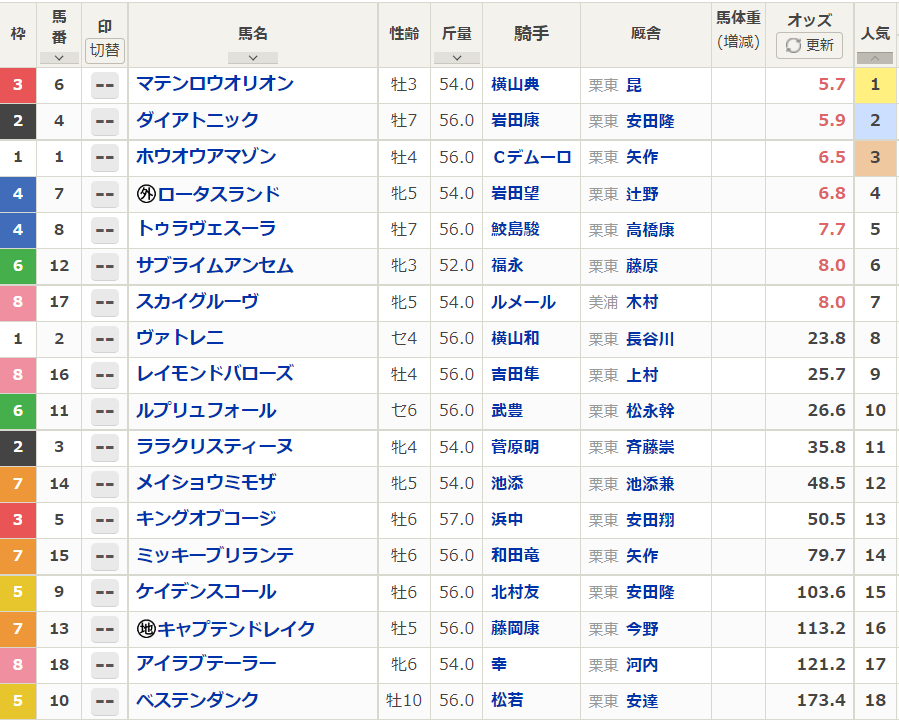Select odds value 5.7
The height and width of the screenshot is (720, 899).
[x=831, y=84]
